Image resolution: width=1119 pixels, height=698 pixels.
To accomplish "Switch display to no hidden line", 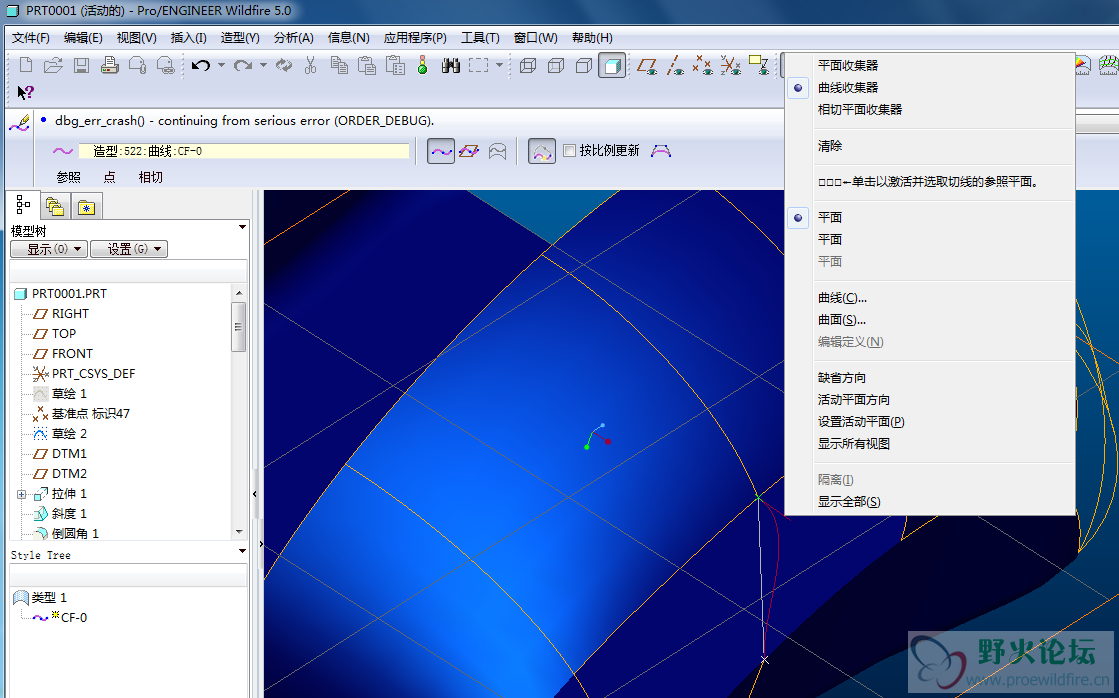I will pyautogui.click(x=584, y=66).
